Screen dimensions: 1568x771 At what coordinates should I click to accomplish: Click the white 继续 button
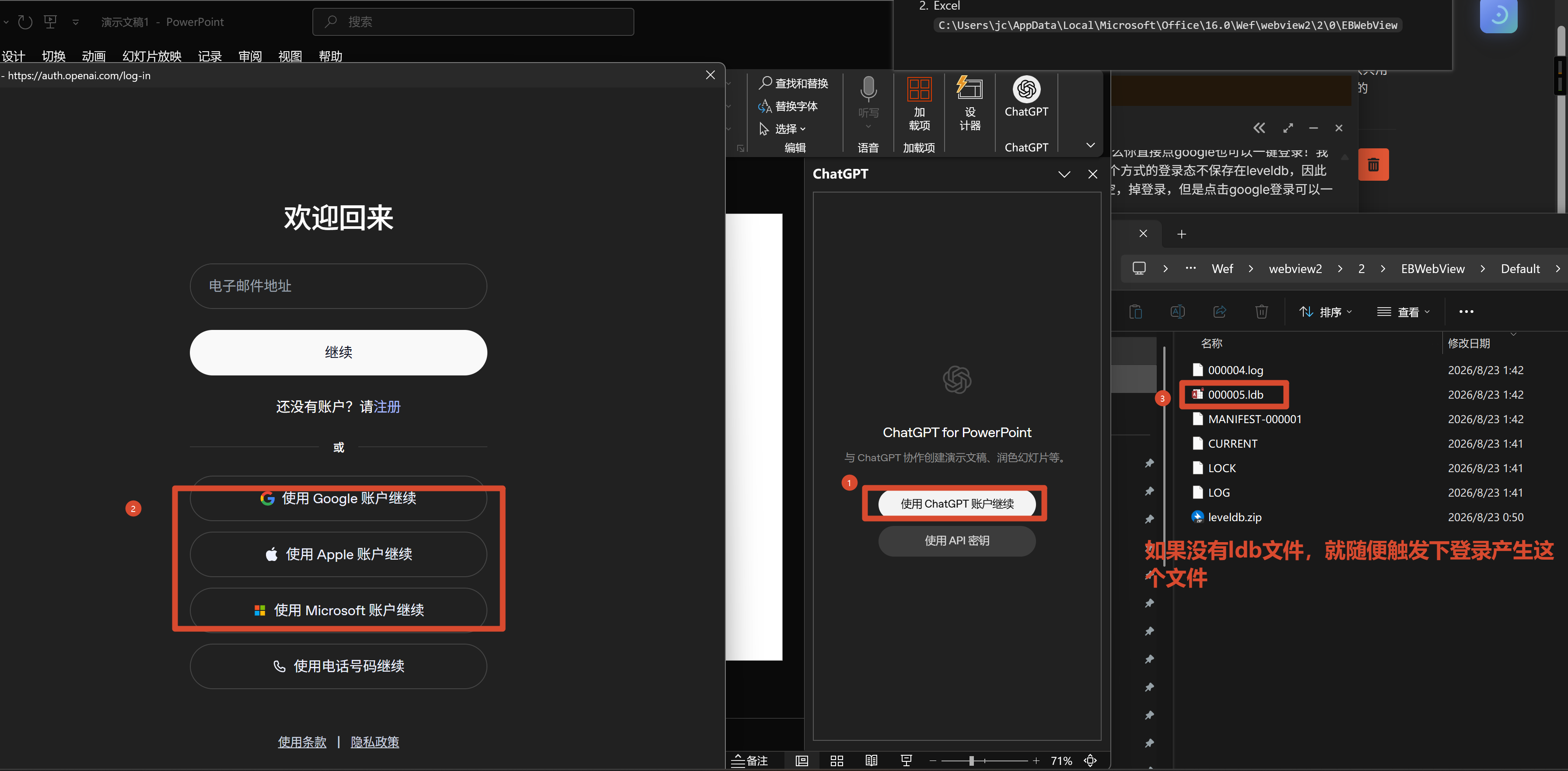point(339,353)
